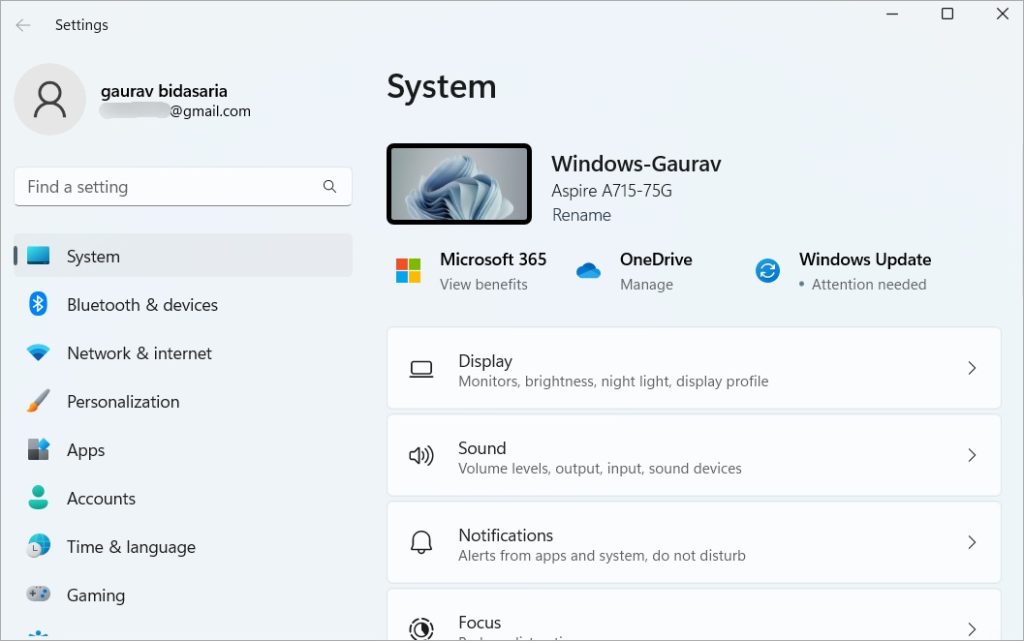Screen dimensions: 1024x641
Task: Click the Gaming controller icon
Action: coord(38,595)
